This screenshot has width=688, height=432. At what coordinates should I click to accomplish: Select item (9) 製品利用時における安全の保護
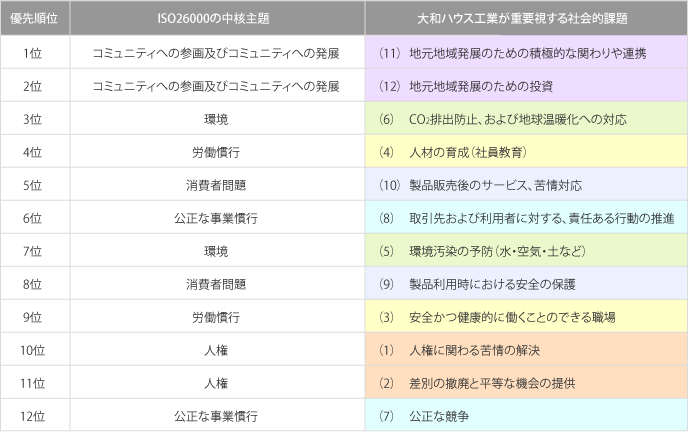tap(478, 284)
